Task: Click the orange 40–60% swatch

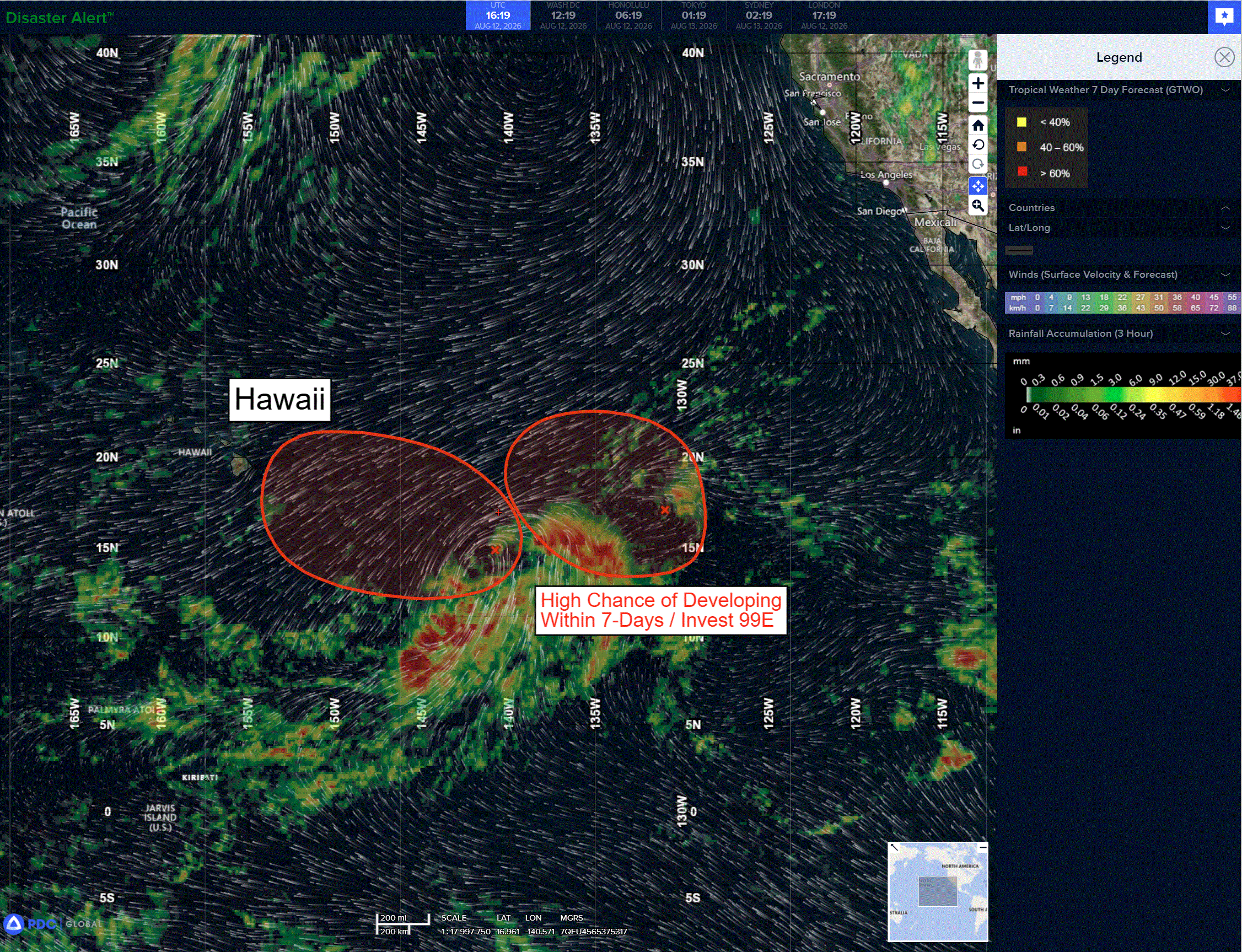Action: (x=1021, y=147)
